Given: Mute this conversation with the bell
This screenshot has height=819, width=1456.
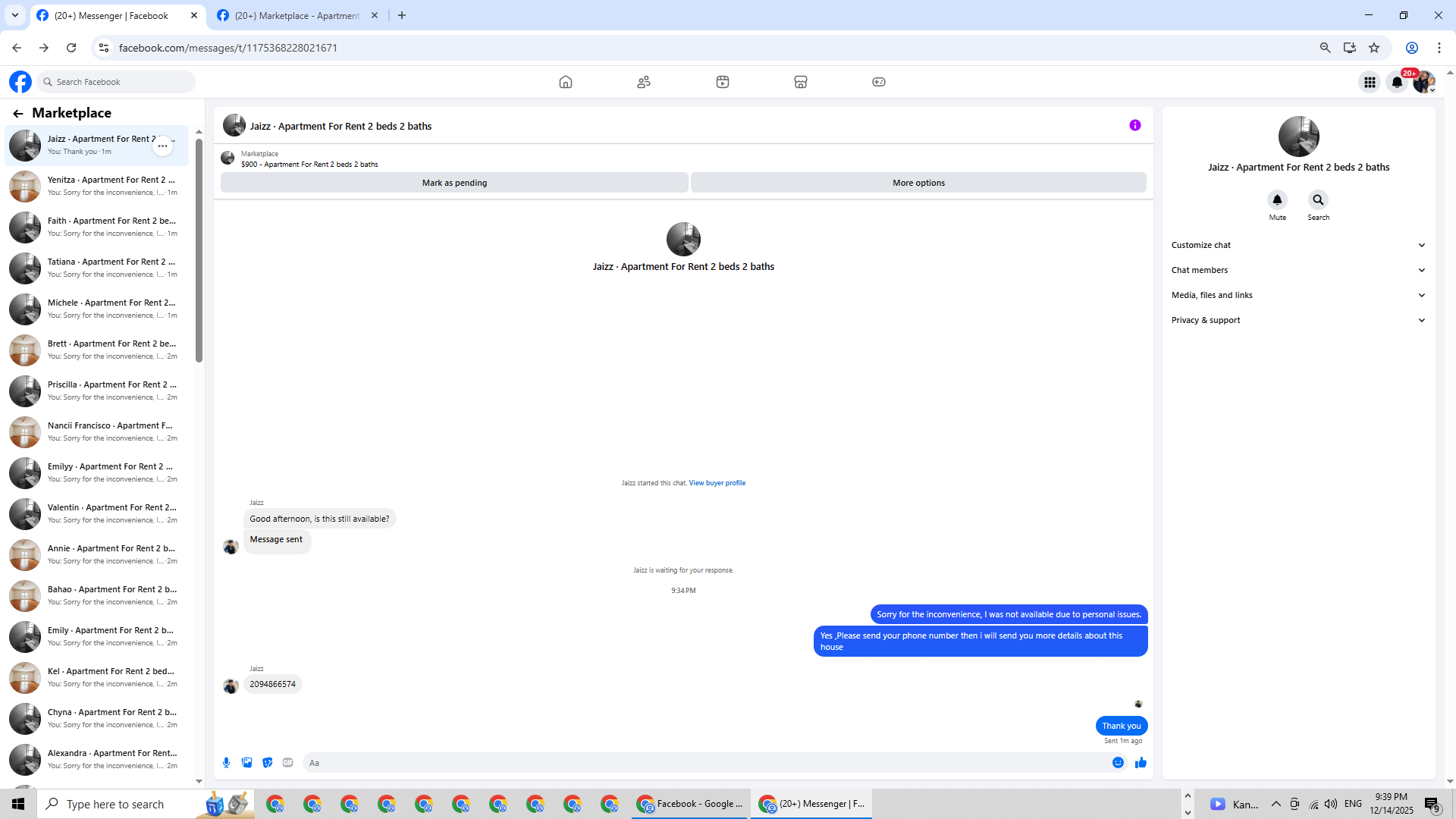Looking at the screenshot, I should pyautogui.click(x=1277, y=200).
